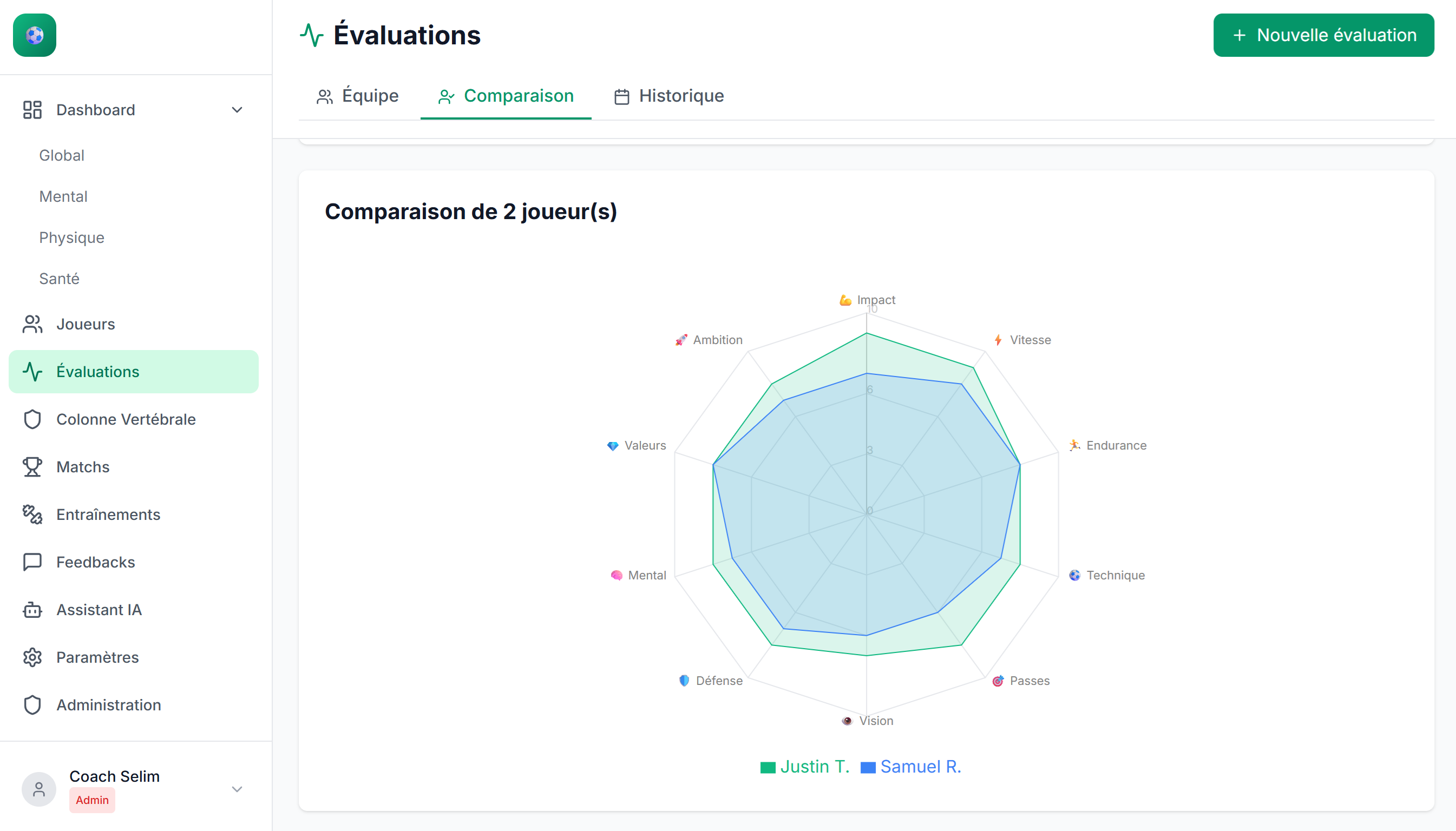Click the Entraînements dumbbell icon

pos(32,515)
